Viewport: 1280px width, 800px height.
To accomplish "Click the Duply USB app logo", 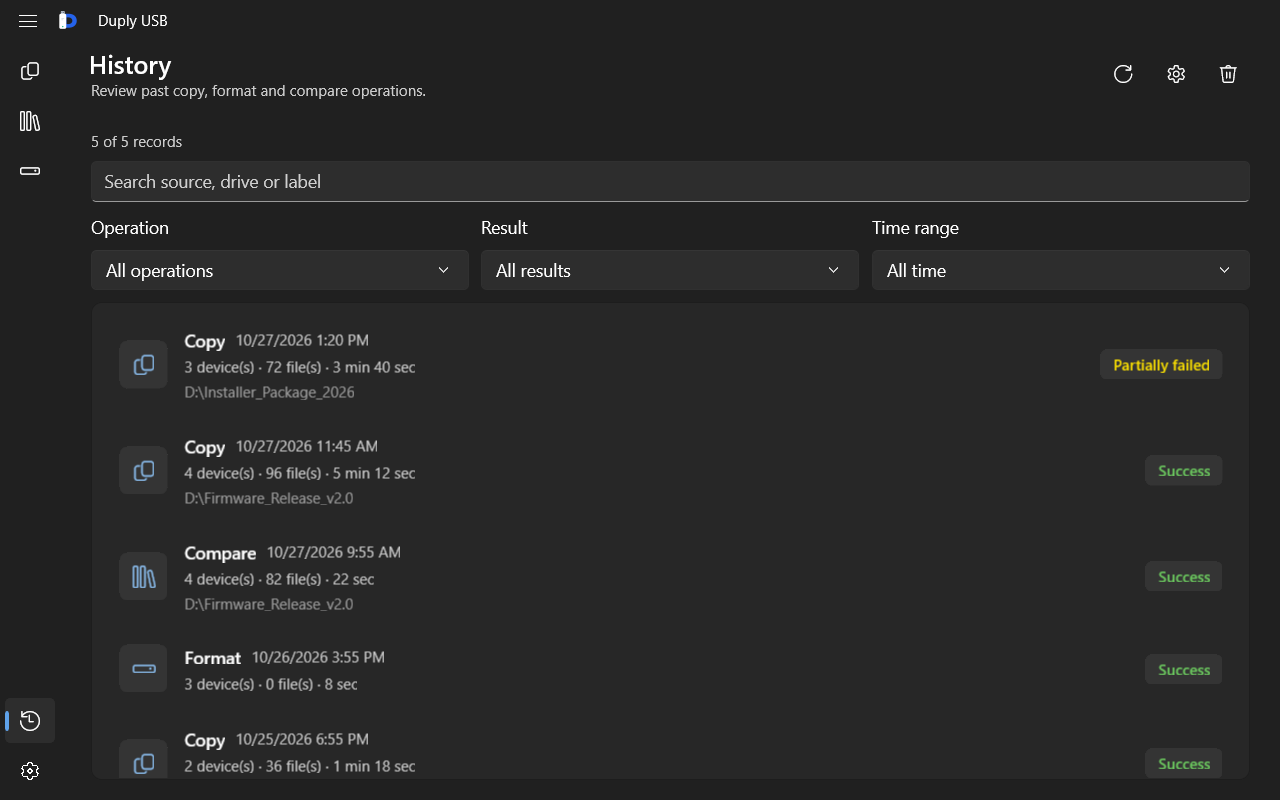I will click(68, 21).
